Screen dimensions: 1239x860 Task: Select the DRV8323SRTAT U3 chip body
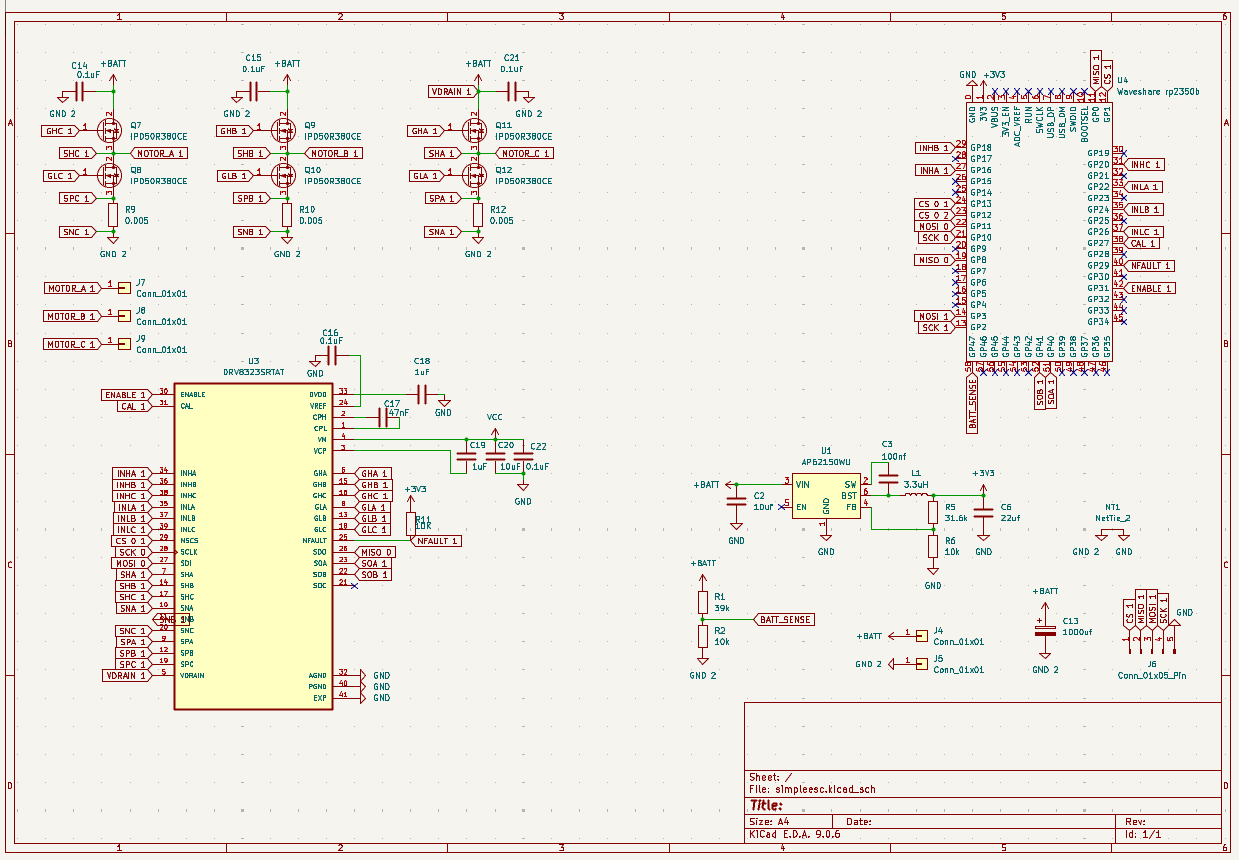[x=254, y=546]
